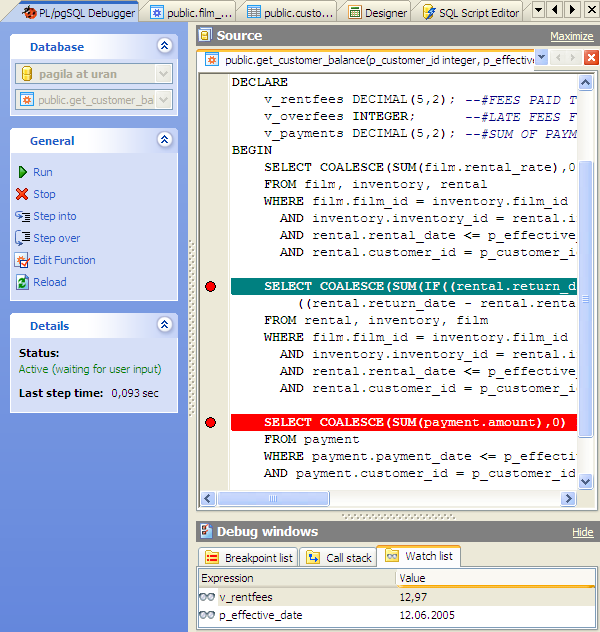Toggle breakpoint on teal SELECT COALESCE line
Viewport: 600px width, 632px height.
tap(210, 287)
